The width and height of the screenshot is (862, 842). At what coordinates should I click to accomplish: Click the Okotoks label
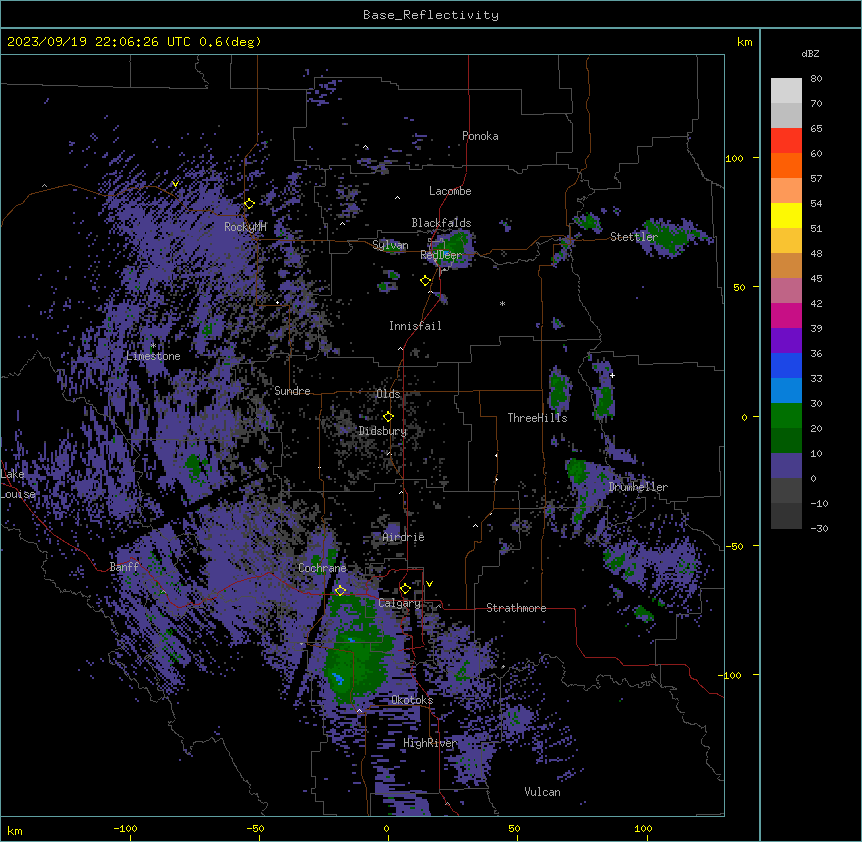412,700
